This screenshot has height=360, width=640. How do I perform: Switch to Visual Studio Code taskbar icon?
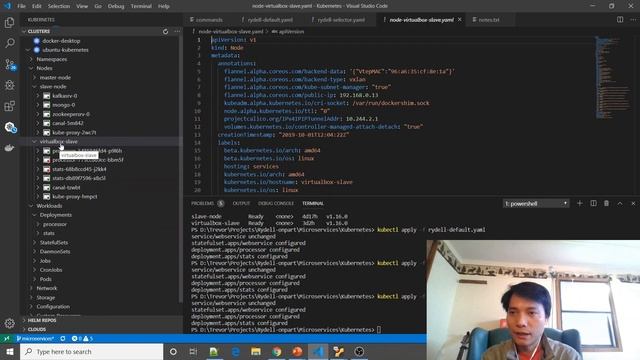coord(318,351)
